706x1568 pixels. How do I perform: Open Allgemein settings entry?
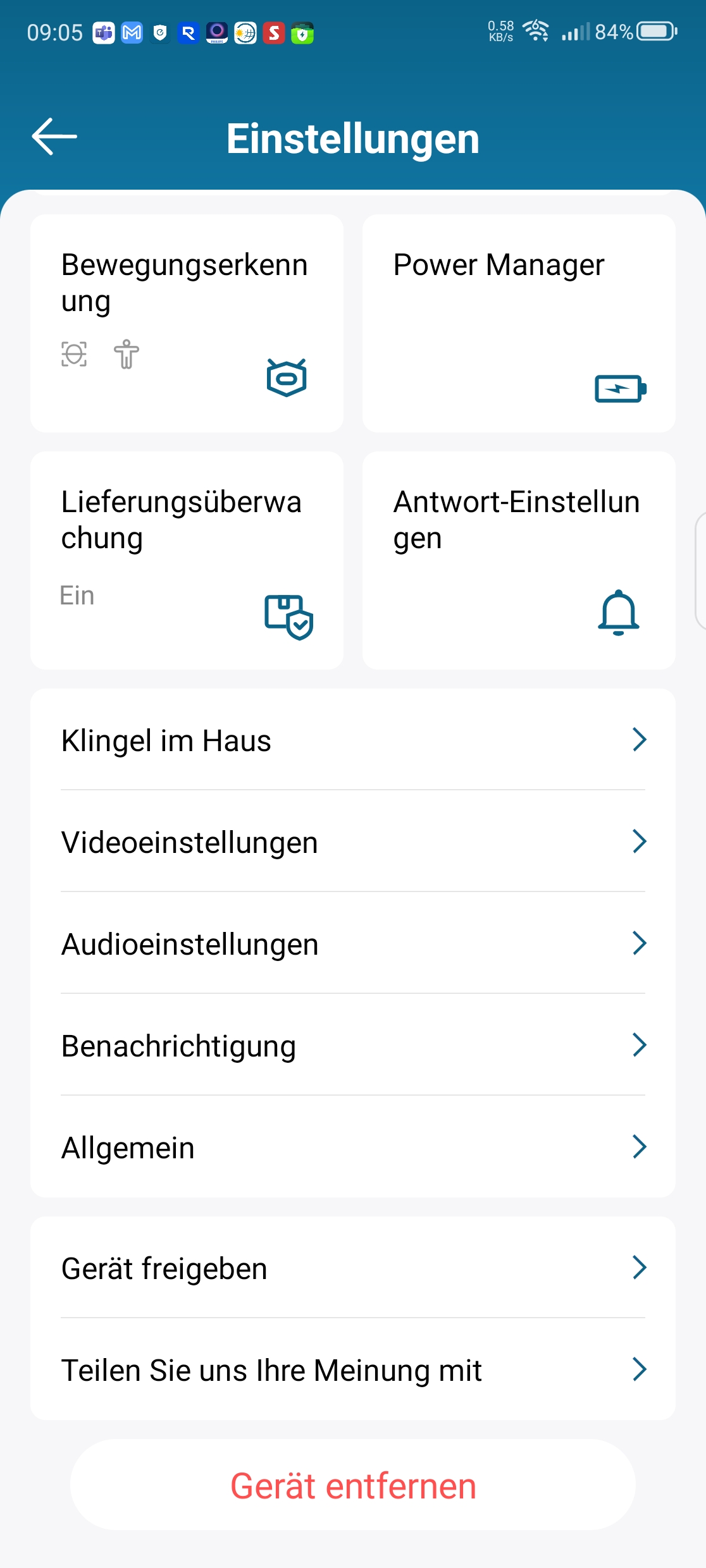pyautogui.click(x=352, y=1147)
